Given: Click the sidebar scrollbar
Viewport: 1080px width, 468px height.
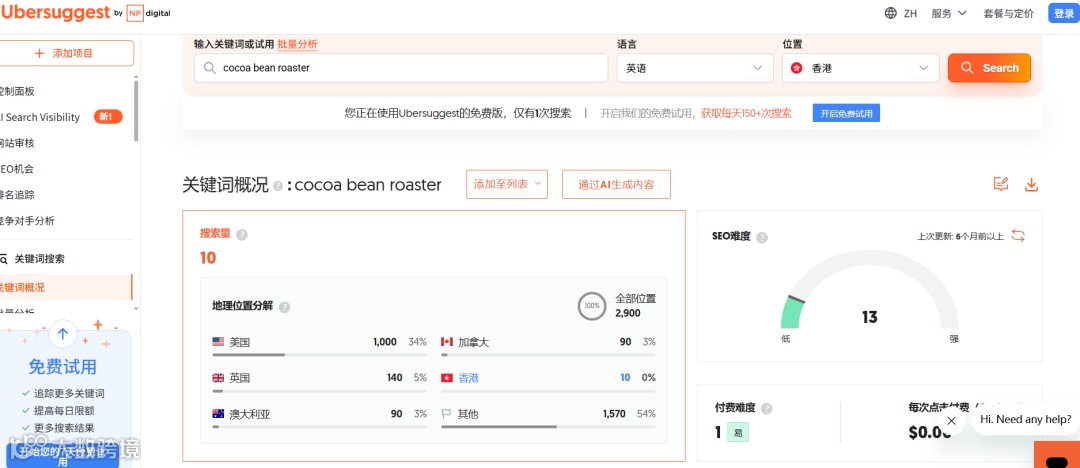Looking at the screenshot, I should (136, 112).
